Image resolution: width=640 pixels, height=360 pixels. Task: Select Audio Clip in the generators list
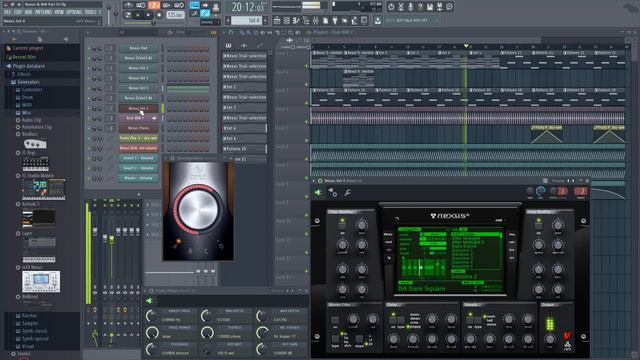pyautogui.click(x=31, y=120)
